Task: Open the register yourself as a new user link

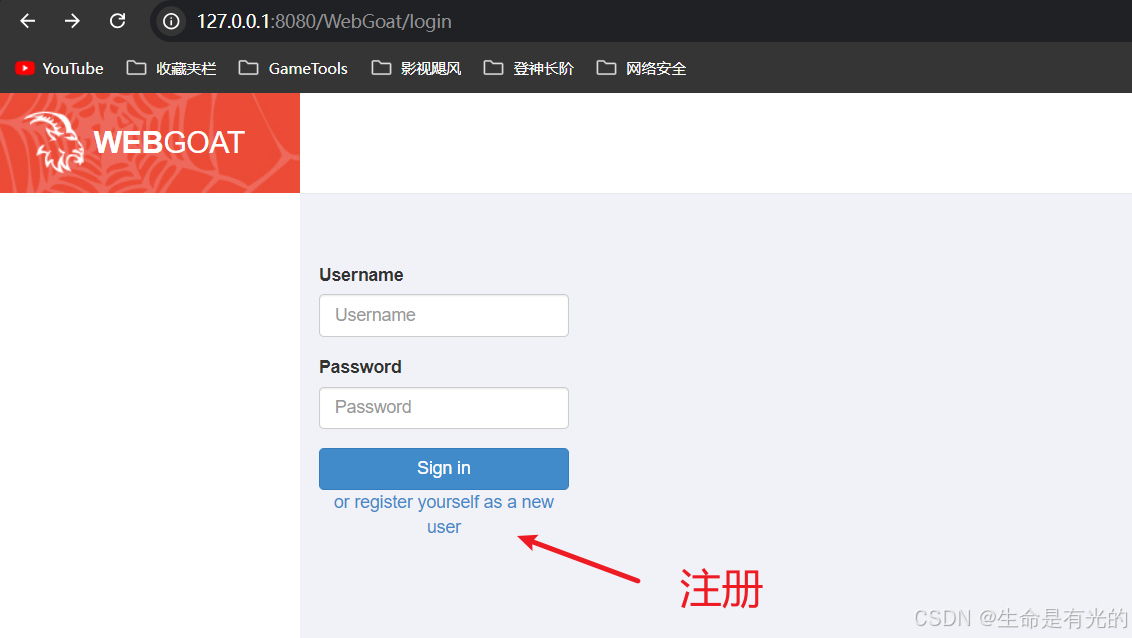Action: (444, 515)
